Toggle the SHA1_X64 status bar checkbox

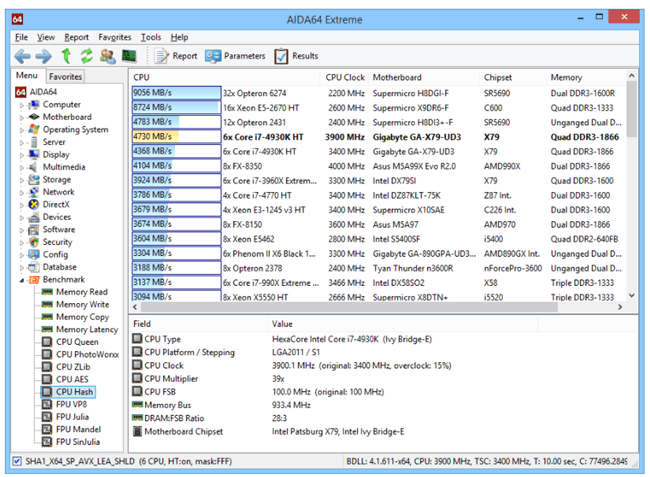click(x=17, y=461)
